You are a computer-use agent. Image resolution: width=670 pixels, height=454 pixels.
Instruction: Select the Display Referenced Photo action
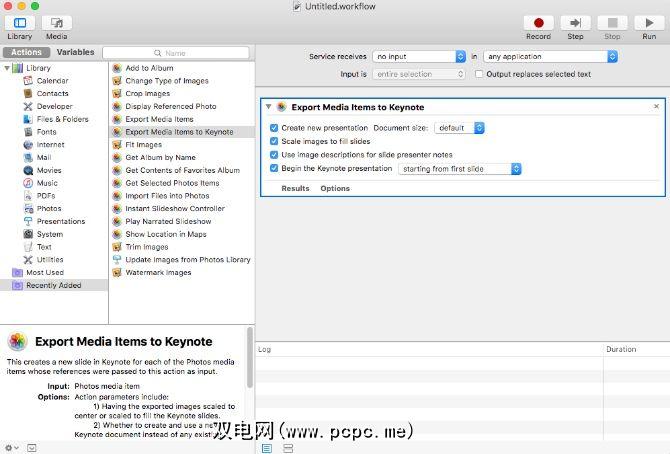(182, 106)
